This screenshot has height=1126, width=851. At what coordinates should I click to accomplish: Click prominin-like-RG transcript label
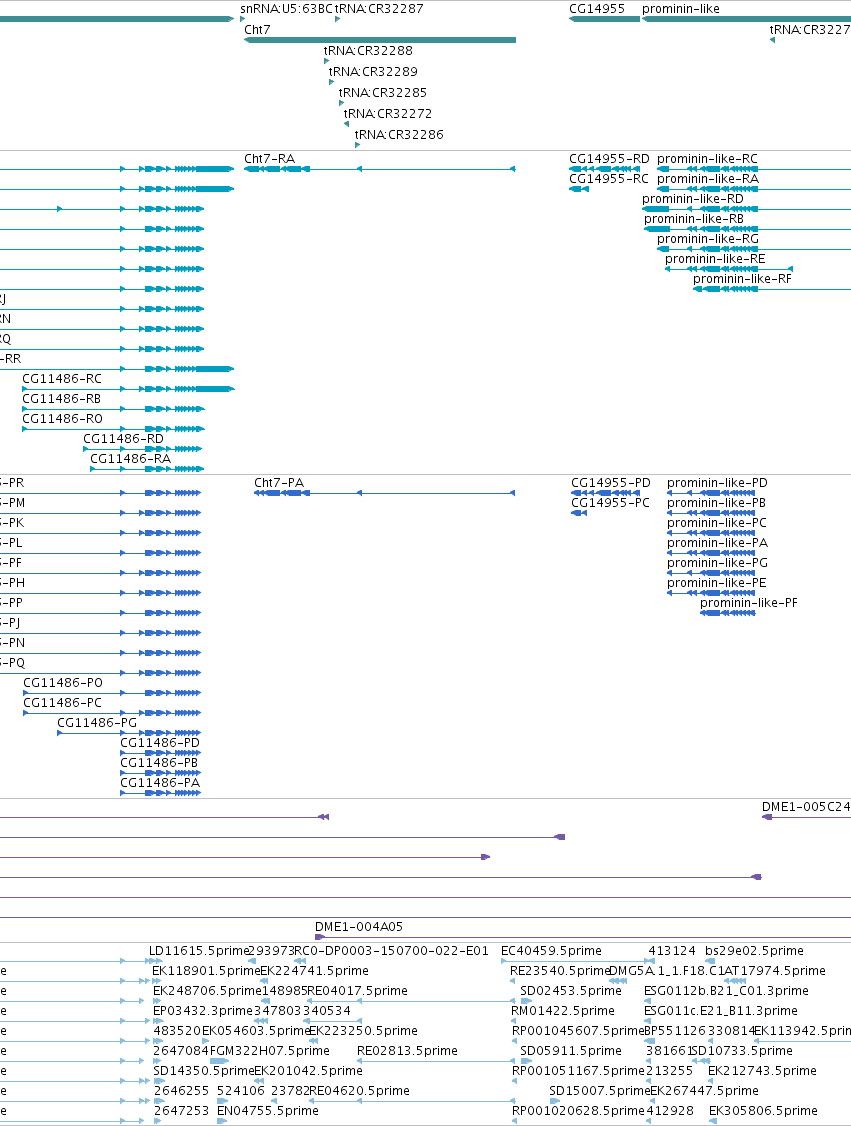(x=708, y=239)
